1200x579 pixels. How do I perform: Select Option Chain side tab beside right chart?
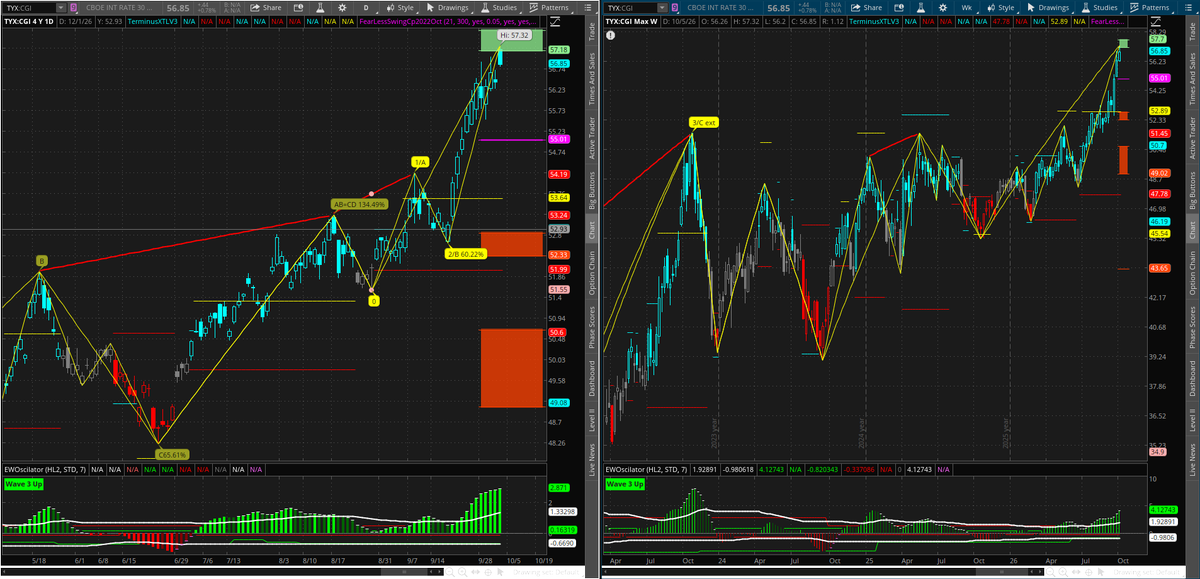tap(1191, 272)
